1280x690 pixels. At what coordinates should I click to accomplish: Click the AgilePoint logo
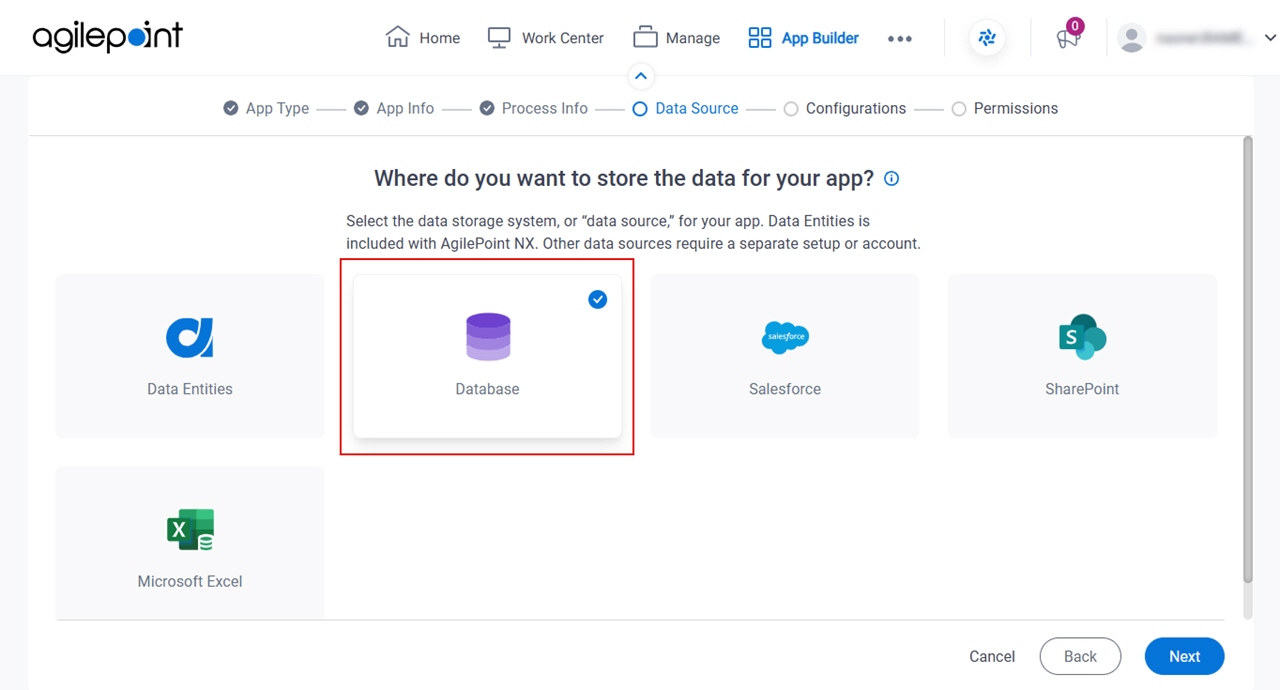click(108, 37)
